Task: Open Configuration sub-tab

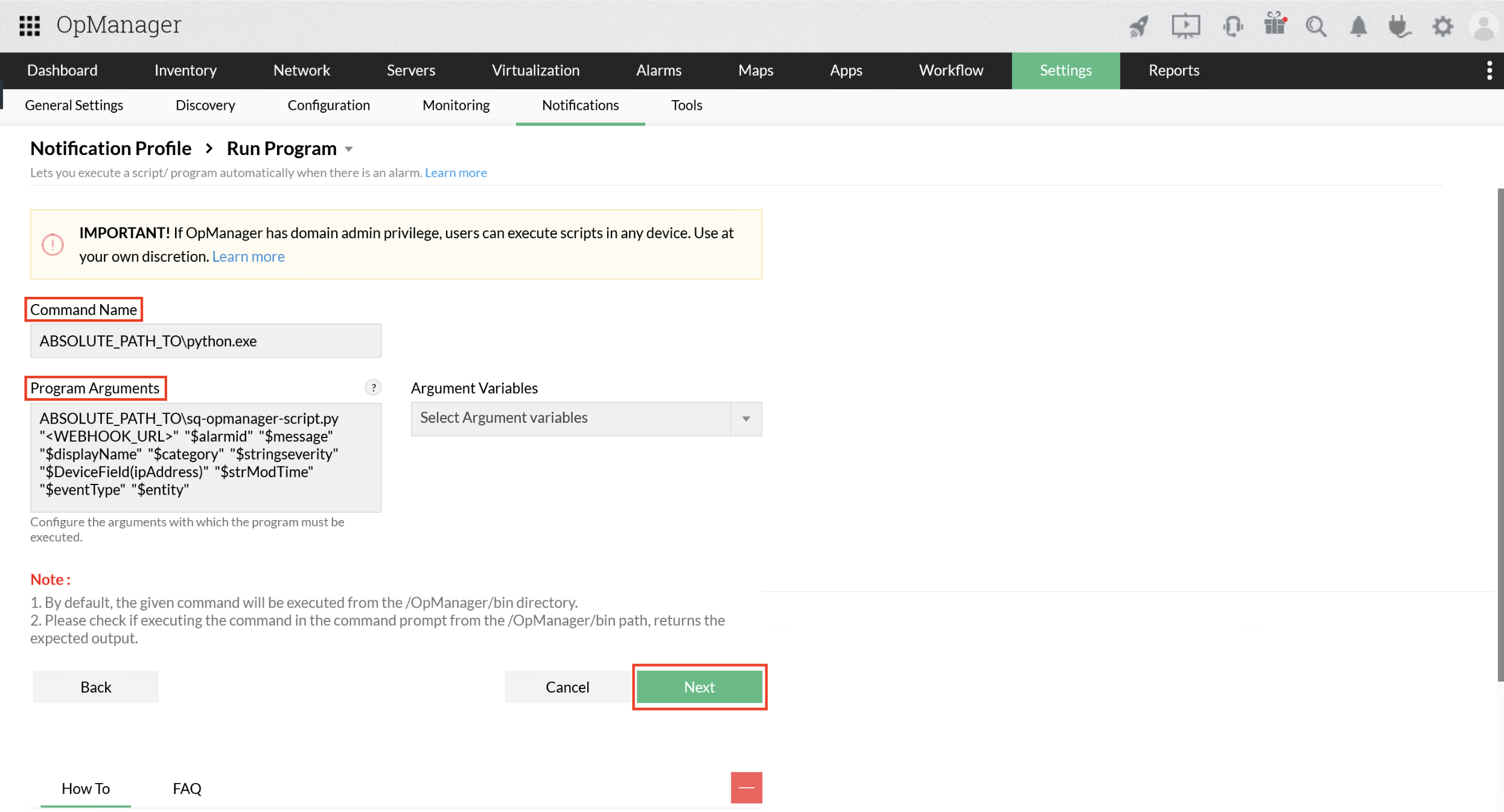Action: pyautogui.click(x=328, y=105)
